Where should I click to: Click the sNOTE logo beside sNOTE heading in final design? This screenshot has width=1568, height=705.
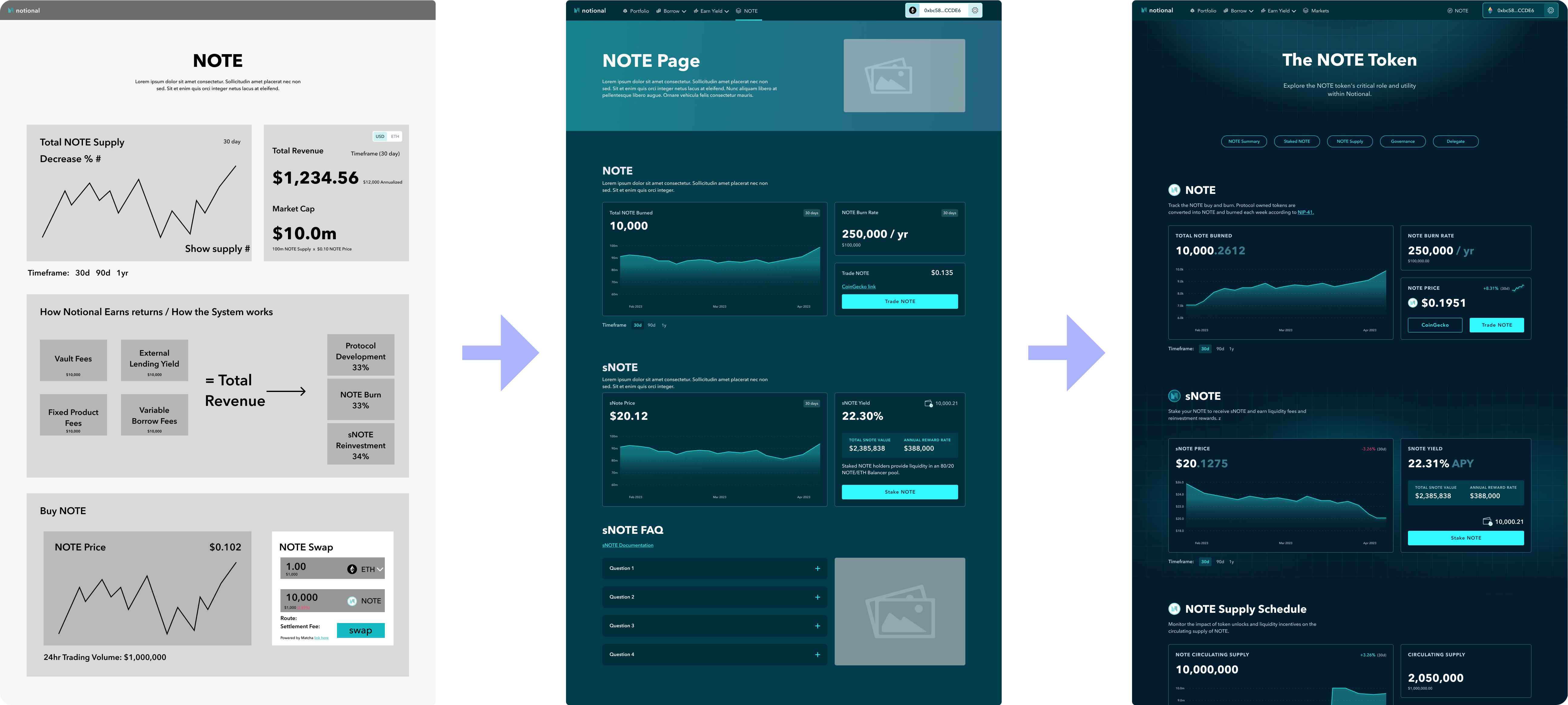(x=1174, y=396)
